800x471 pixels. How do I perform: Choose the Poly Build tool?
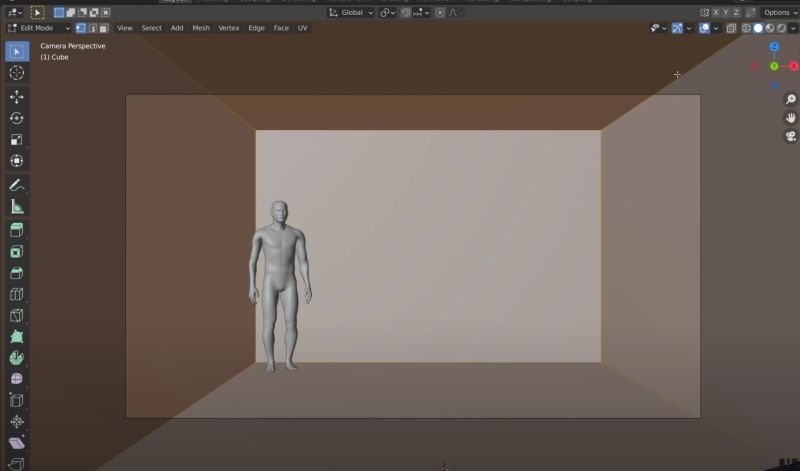click(17, 337)
